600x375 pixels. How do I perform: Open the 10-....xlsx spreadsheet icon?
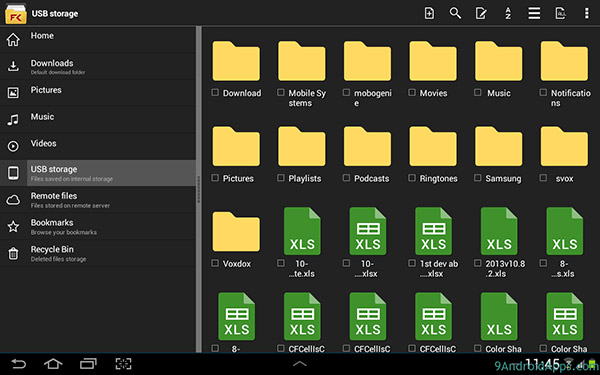point(368,231)
